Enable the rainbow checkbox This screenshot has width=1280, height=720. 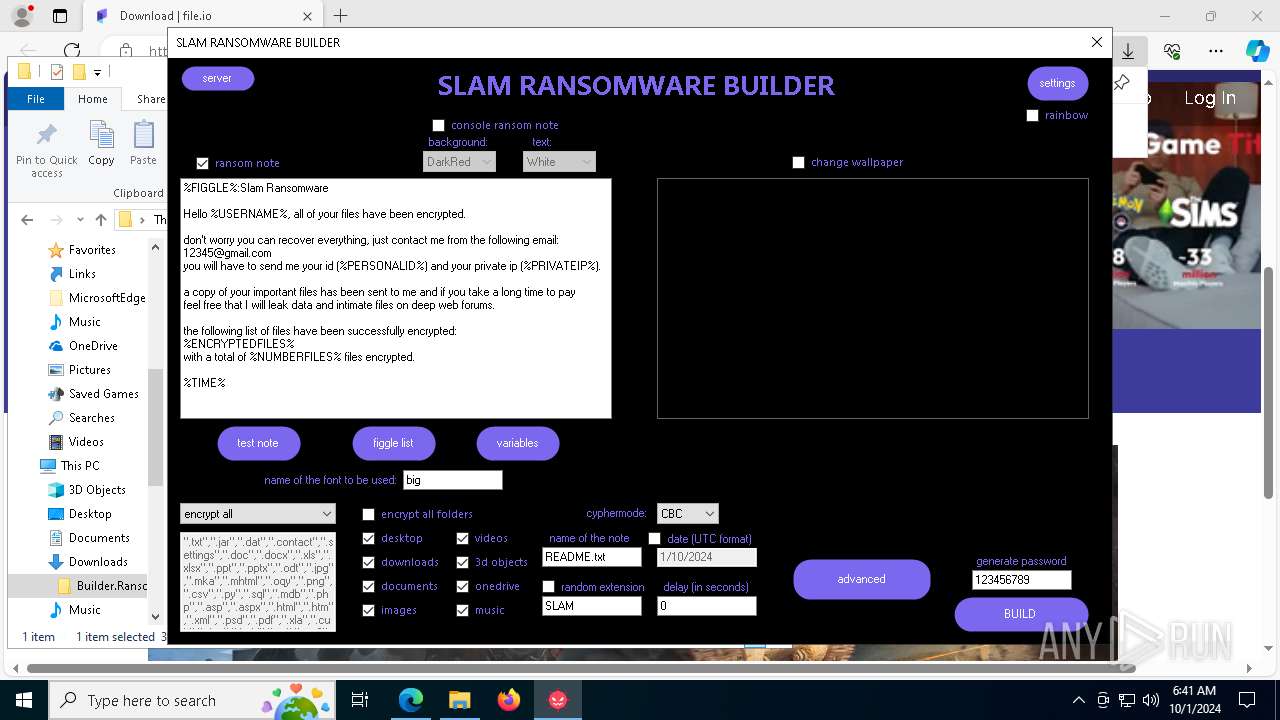pyautogui.click(x=1032, y=116)
